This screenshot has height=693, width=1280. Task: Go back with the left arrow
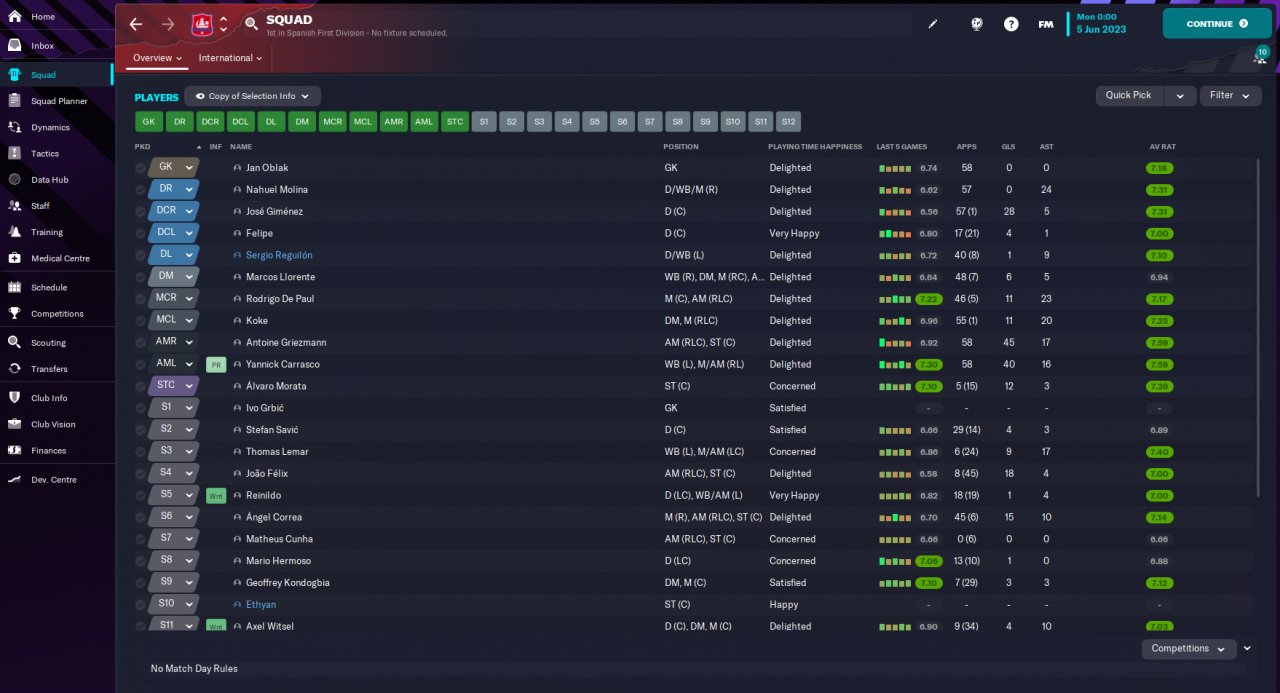pyautogui.click(x=136, y=24)
